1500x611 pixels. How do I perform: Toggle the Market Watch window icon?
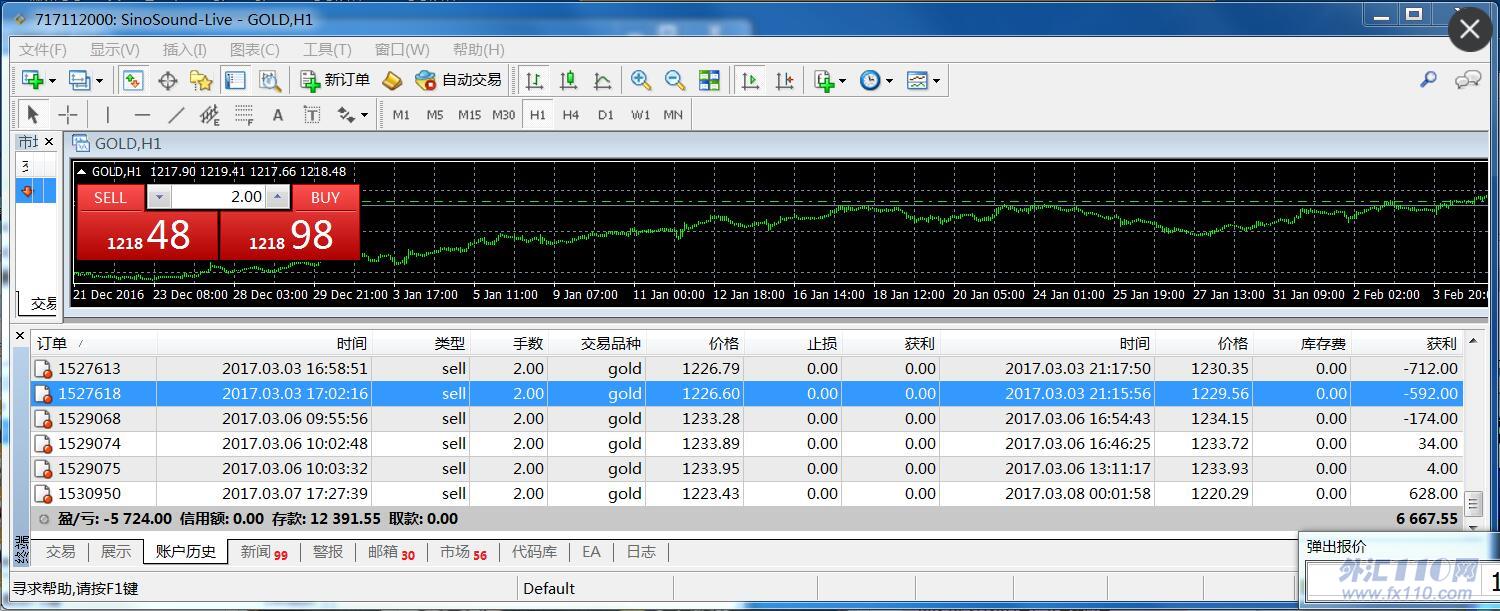[x=132, y=80]
